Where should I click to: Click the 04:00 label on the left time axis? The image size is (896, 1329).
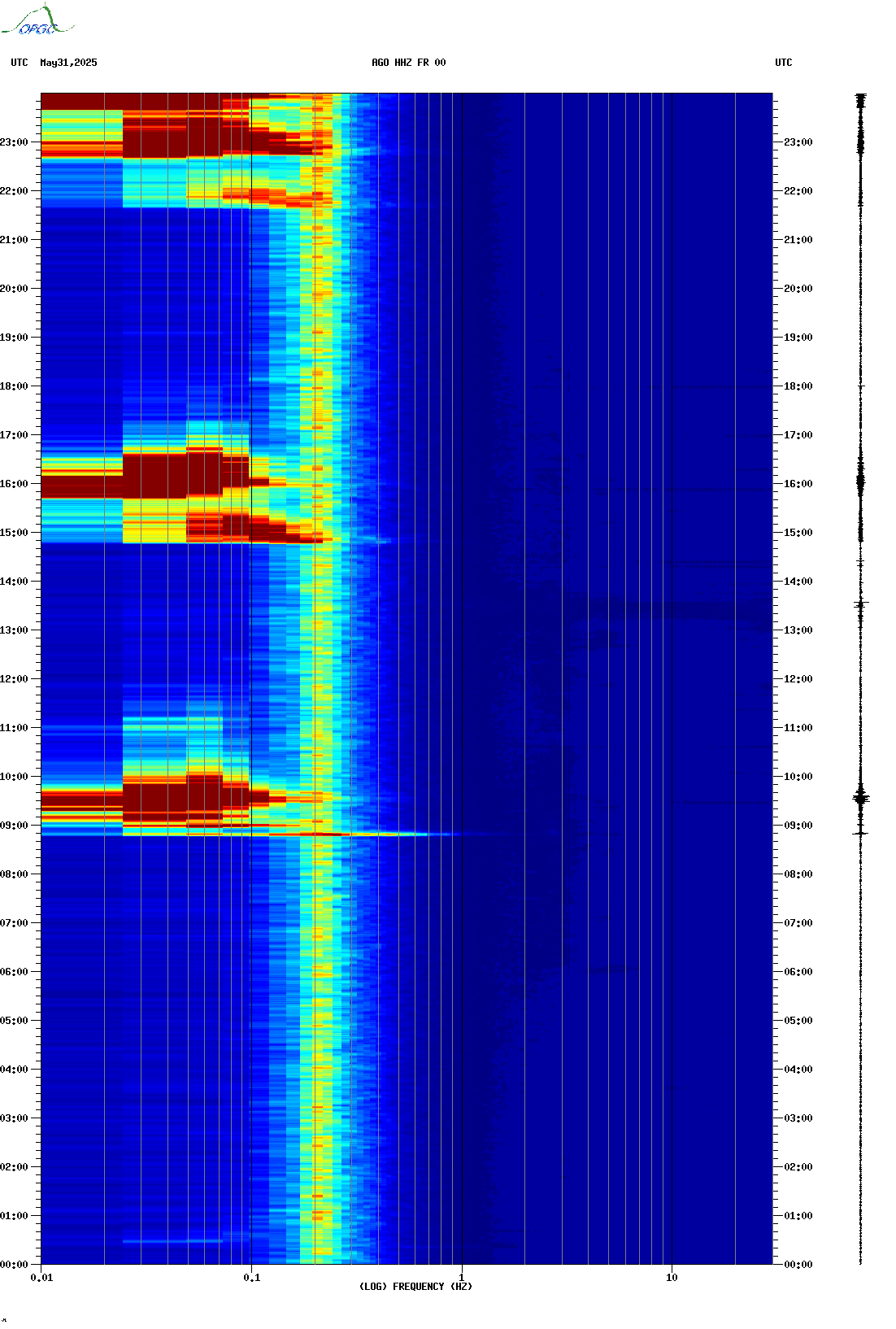click(14, 1070)
